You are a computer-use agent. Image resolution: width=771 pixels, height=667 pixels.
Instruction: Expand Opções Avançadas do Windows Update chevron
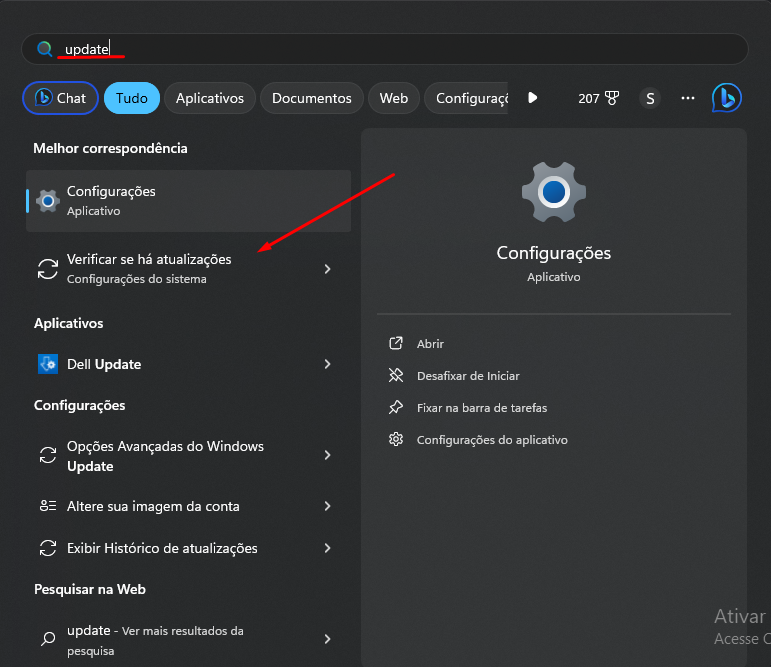coord(327,455)
